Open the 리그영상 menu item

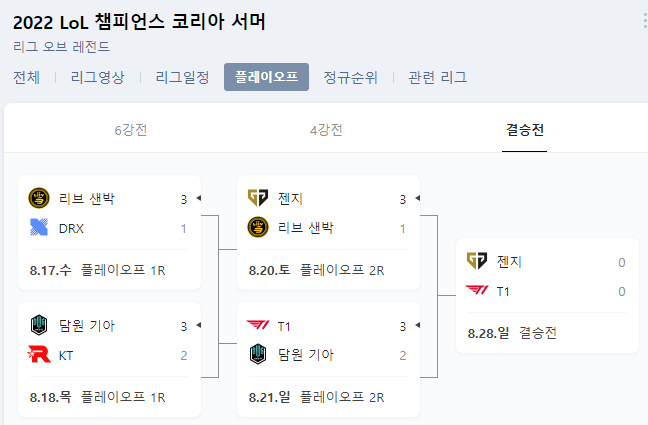(x=98, y=77)
